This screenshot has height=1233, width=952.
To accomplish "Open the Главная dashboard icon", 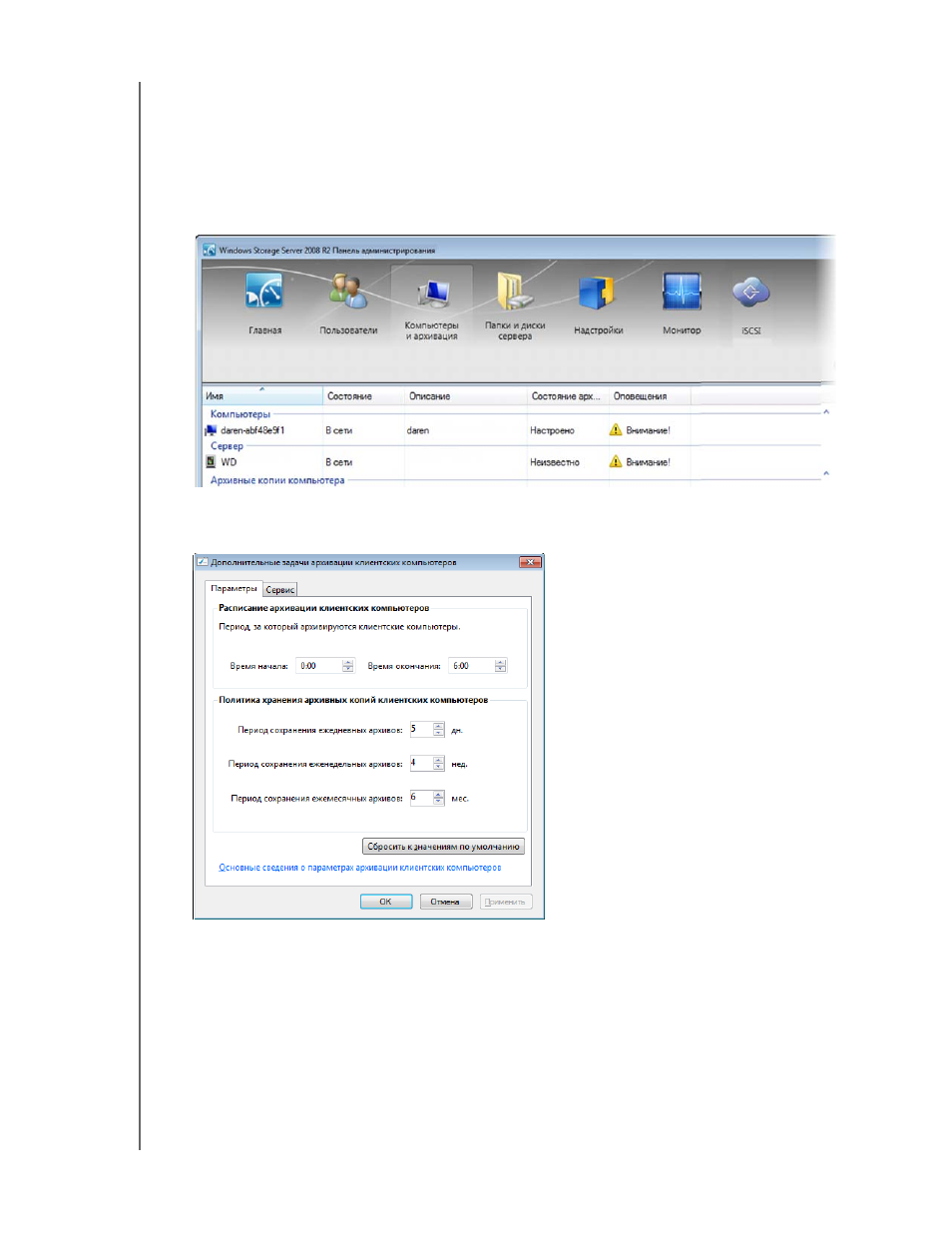I will pyautogui.click(x=264, y=292).
